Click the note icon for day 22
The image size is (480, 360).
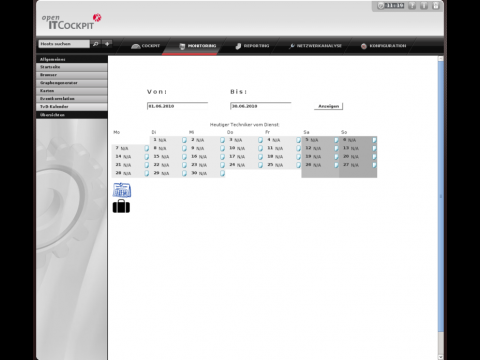coord(184,165)
